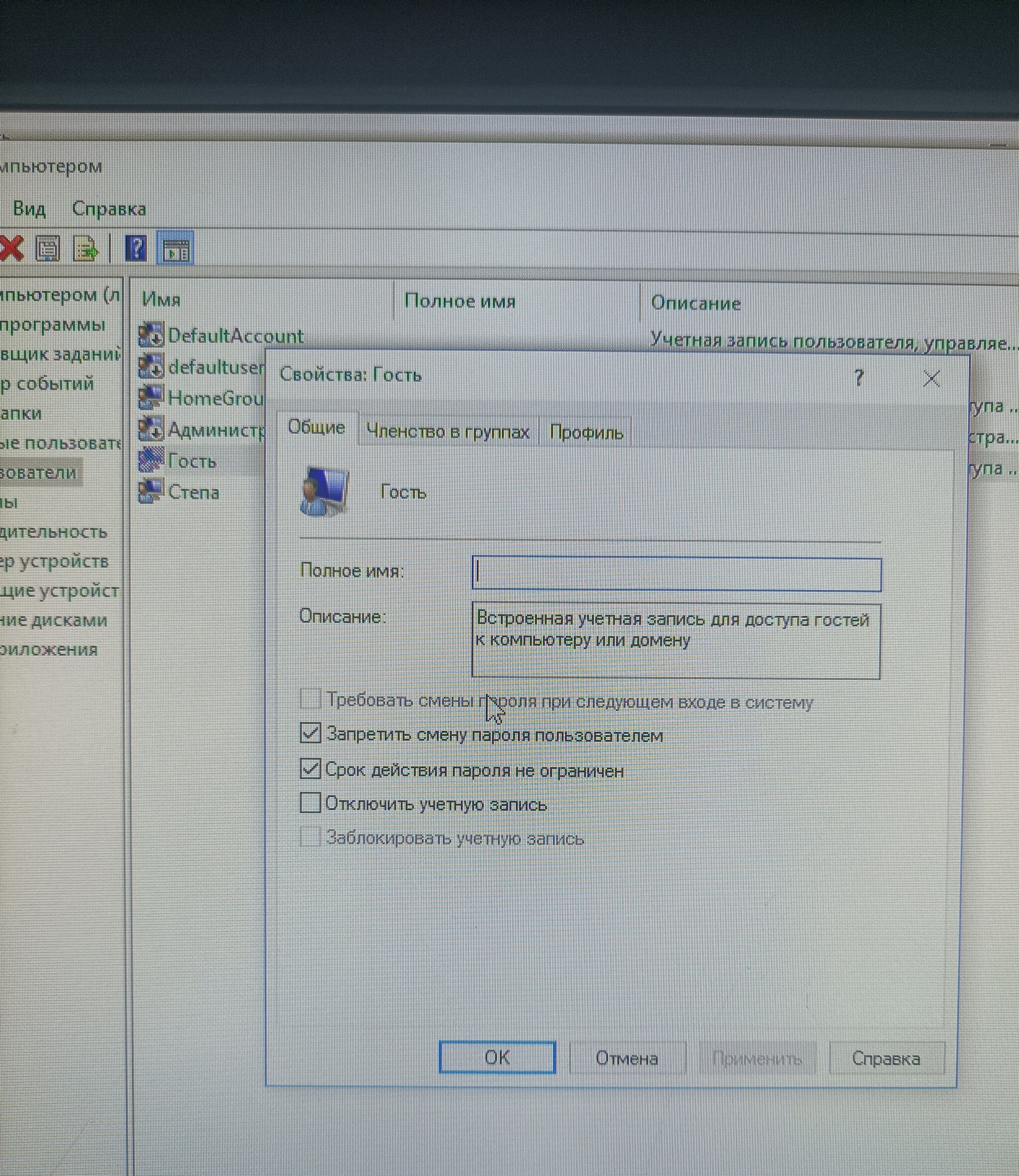
Task: Confirm the dialog with the OK button
Action: pyautogui.click(x=498, y=1057)
